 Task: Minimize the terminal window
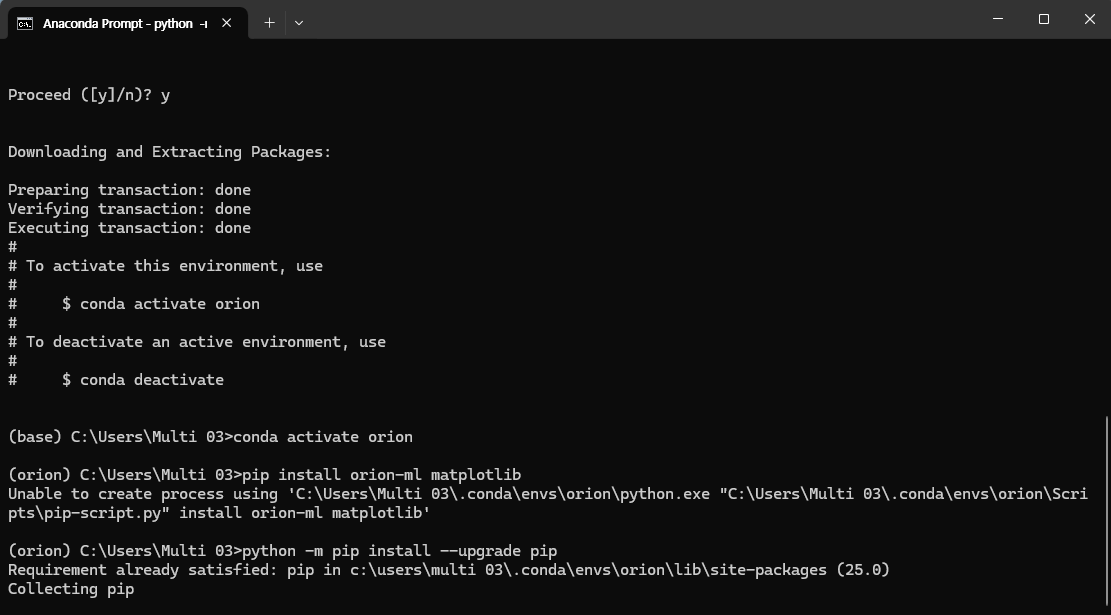tap(998, 19)
